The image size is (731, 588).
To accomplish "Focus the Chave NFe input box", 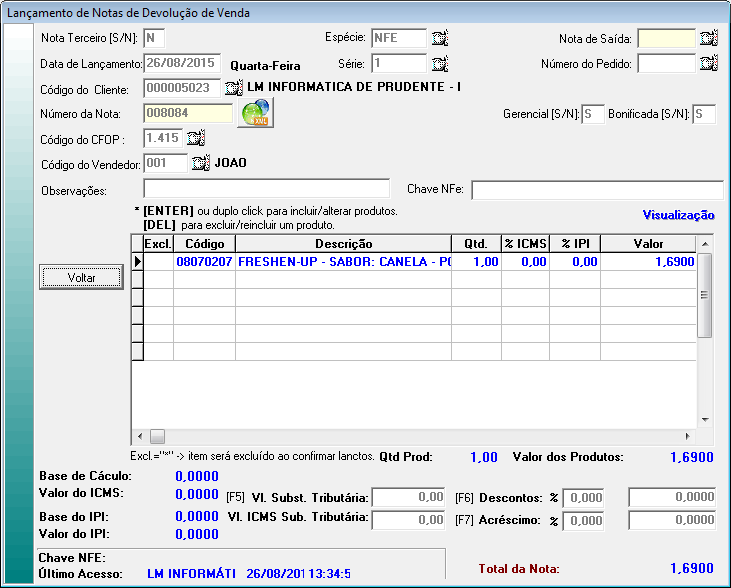I will pyautogui.click(x=597, y=190).
